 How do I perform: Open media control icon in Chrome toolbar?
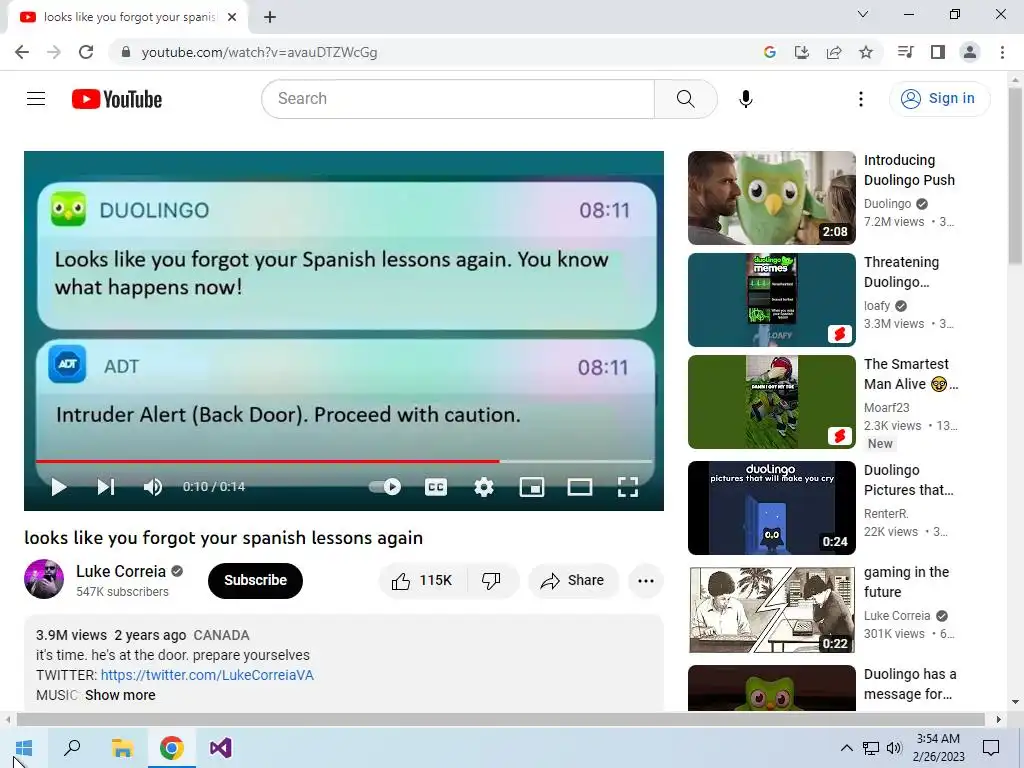pyautogui.click(x=905, y=52)
